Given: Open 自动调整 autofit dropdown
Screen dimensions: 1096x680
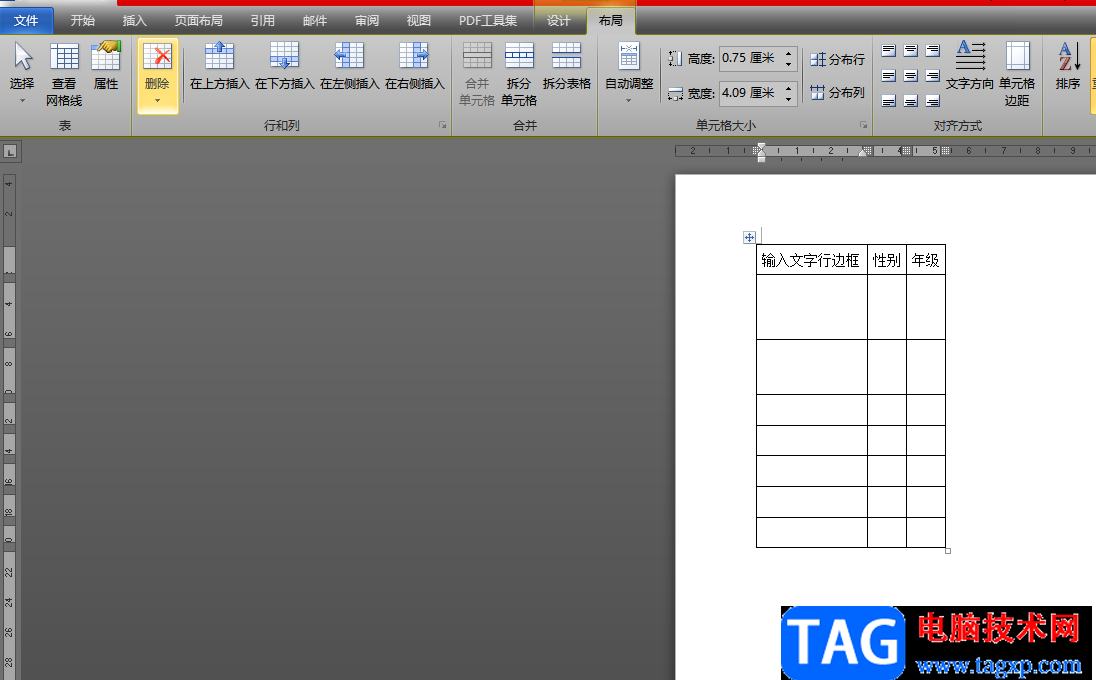Looking at the screenshot, I should (x=629, y=73).
